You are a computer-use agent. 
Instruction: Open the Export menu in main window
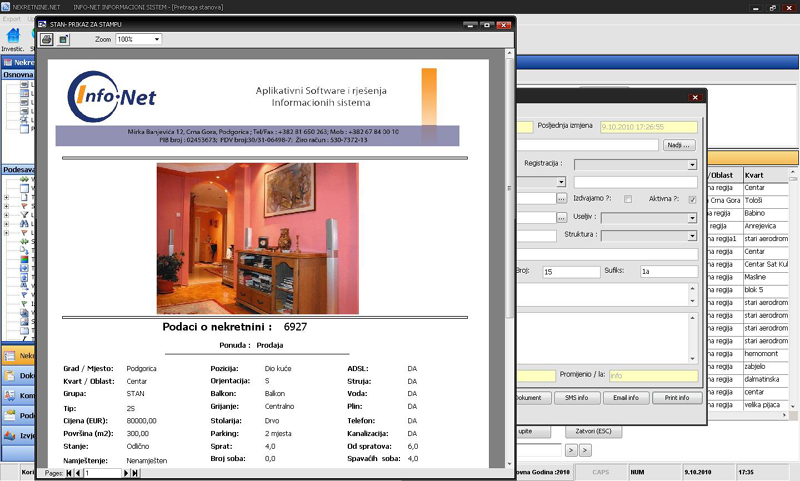point(11,19)
